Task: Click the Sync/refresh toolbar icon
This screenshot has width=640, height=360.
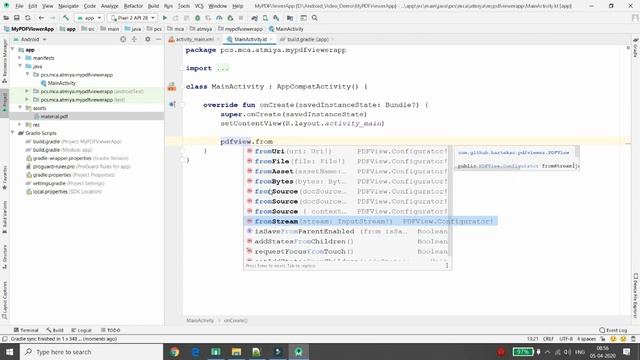Action: 28,18
